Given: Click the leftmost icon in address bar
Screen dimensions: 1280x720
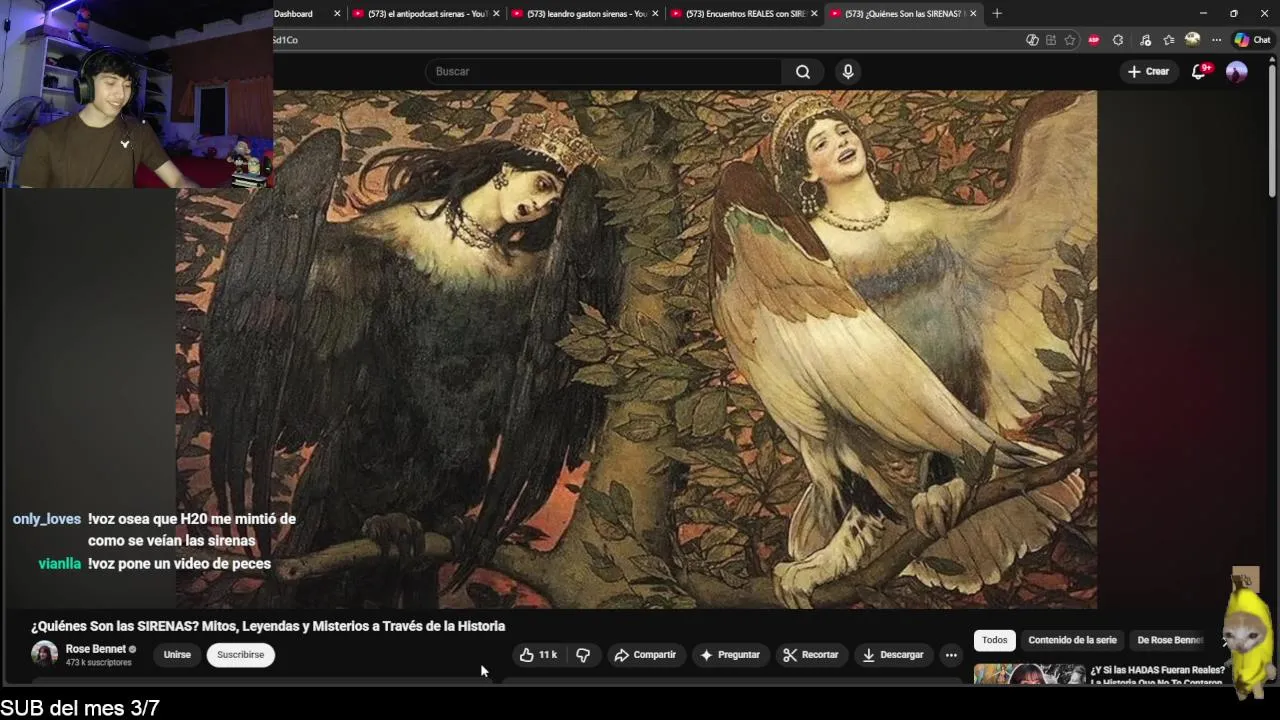Looking at the screenshot, I should 1032,40.
